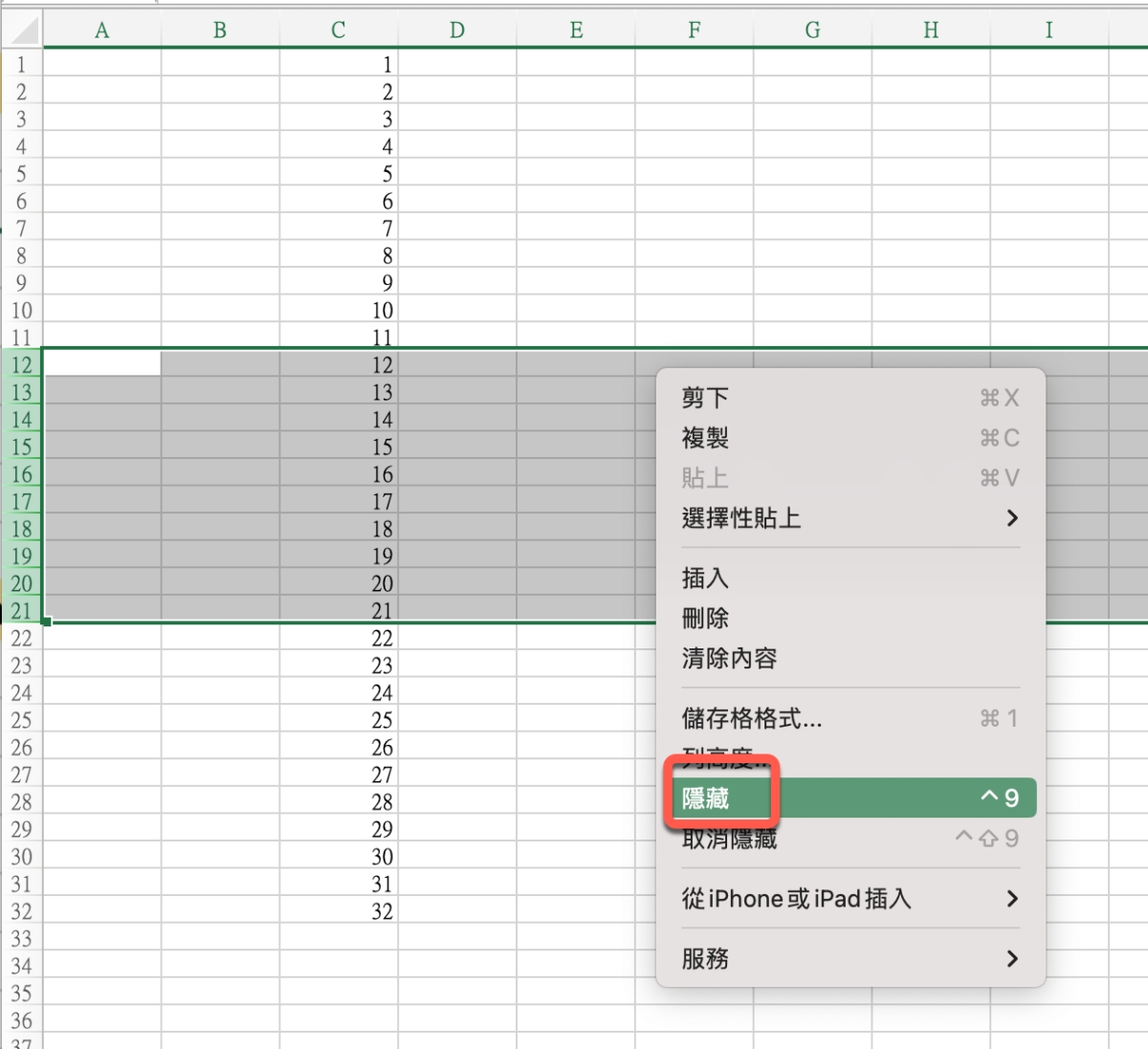Click cell C12 containing 12

click(x=339, y=365)
